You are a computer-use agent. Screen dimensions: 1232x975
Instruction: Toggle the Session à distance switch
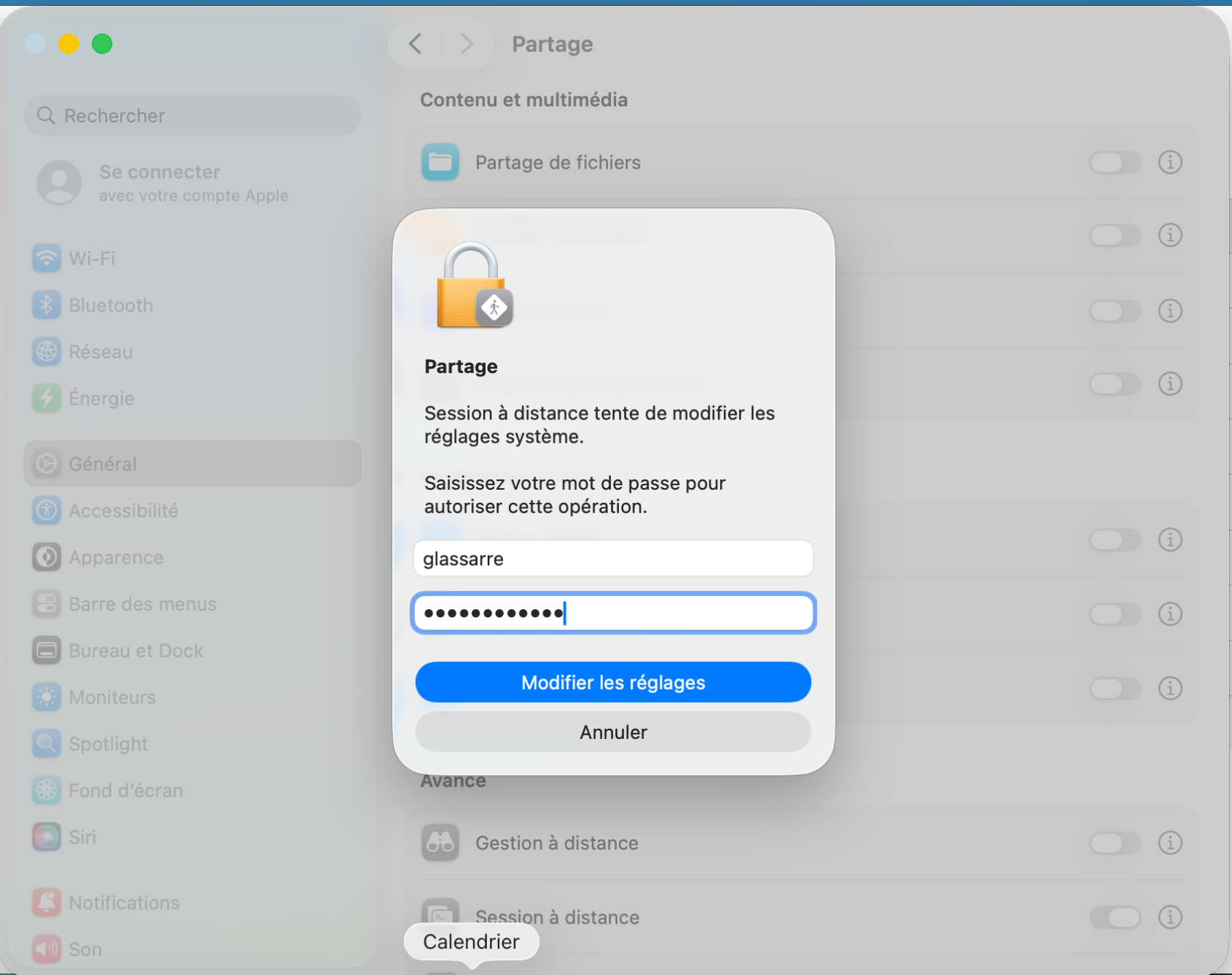[x=1115, y=916]
